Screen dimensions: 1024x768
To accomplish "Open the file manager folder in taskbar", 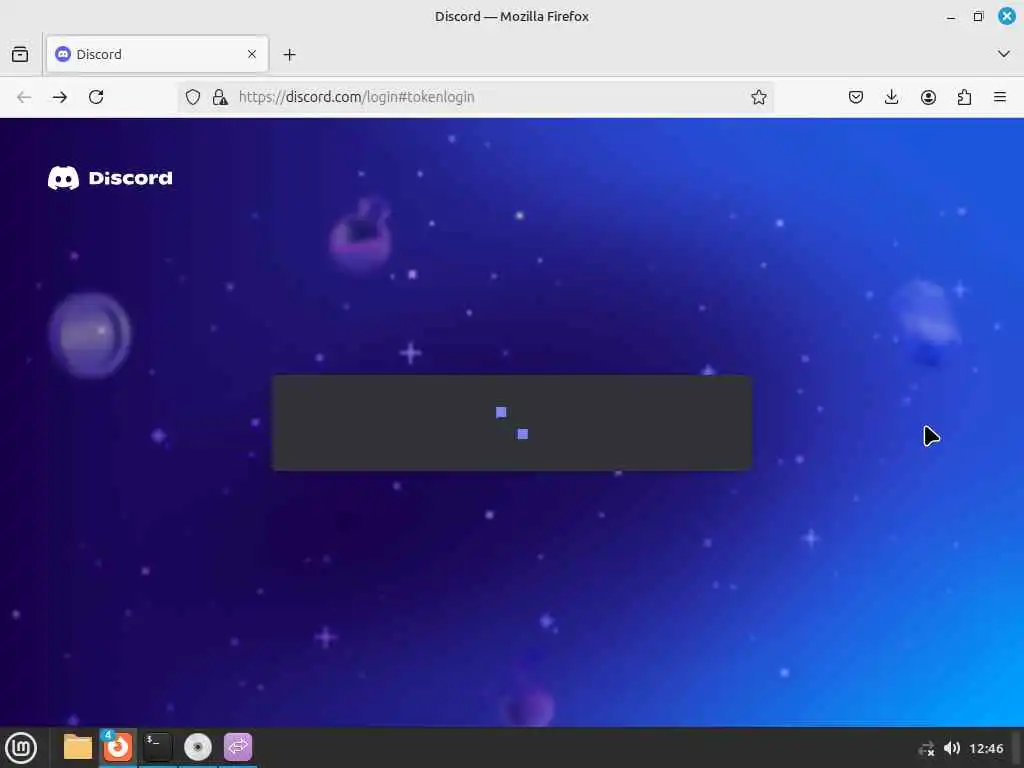I will 78,747.
